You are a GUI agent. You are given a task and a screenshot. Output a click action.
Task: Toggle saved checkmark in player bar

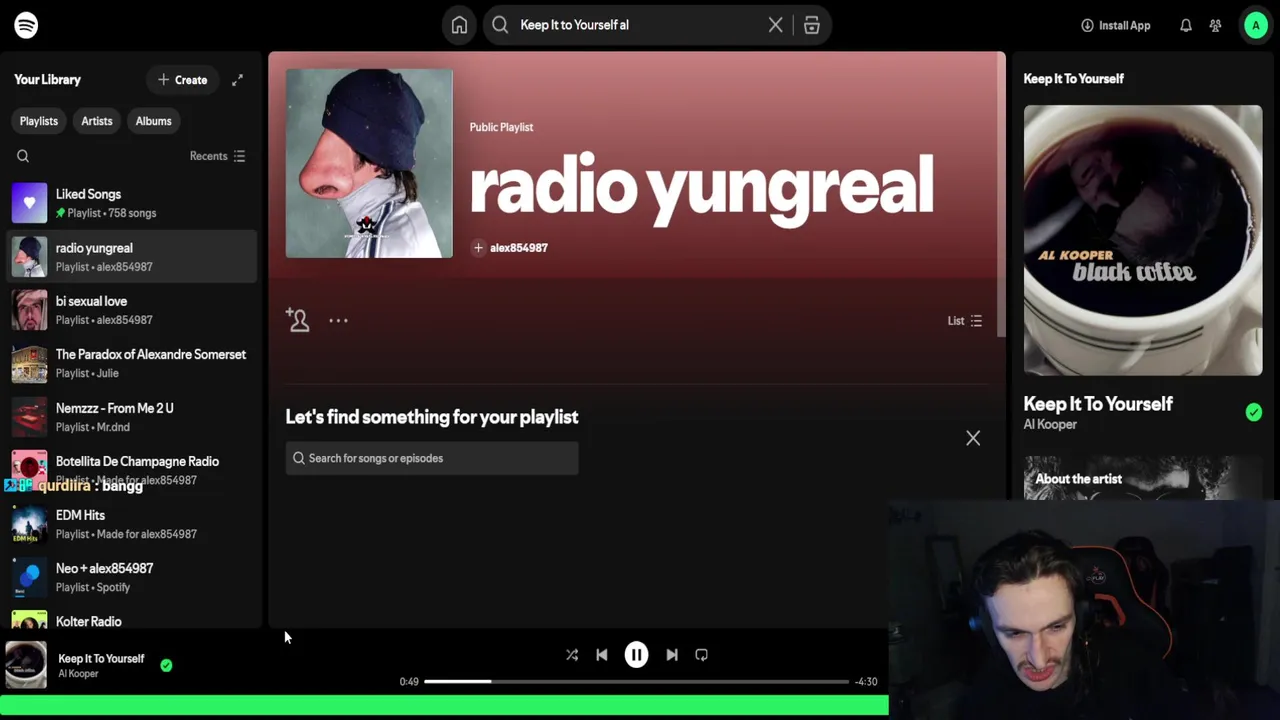coord(166,665)
